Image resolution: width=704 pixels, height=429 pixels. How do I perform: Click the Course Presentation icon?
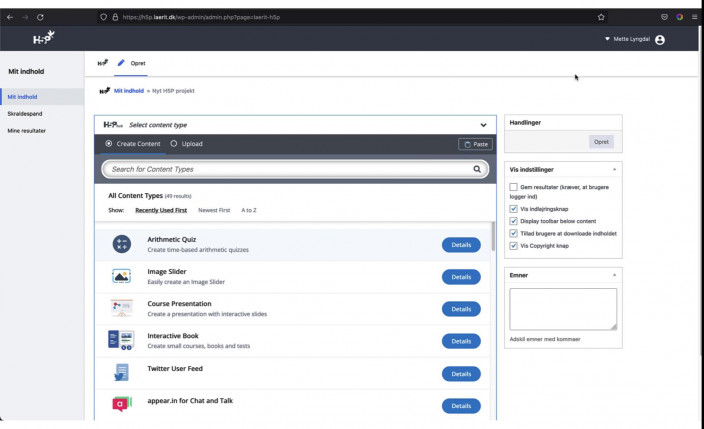pyautogui.click(x=122, y=308)
